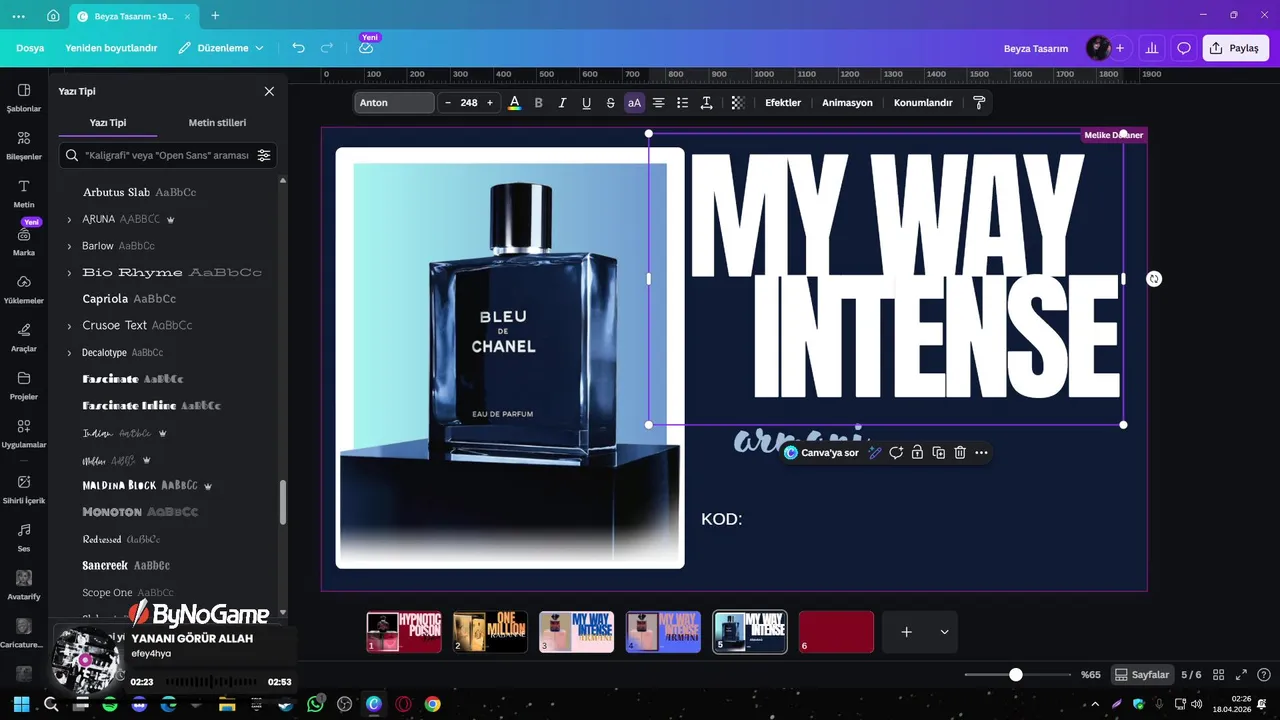
Task: Open the Düzenleme mode dropdown
Action: click(221, 48)
